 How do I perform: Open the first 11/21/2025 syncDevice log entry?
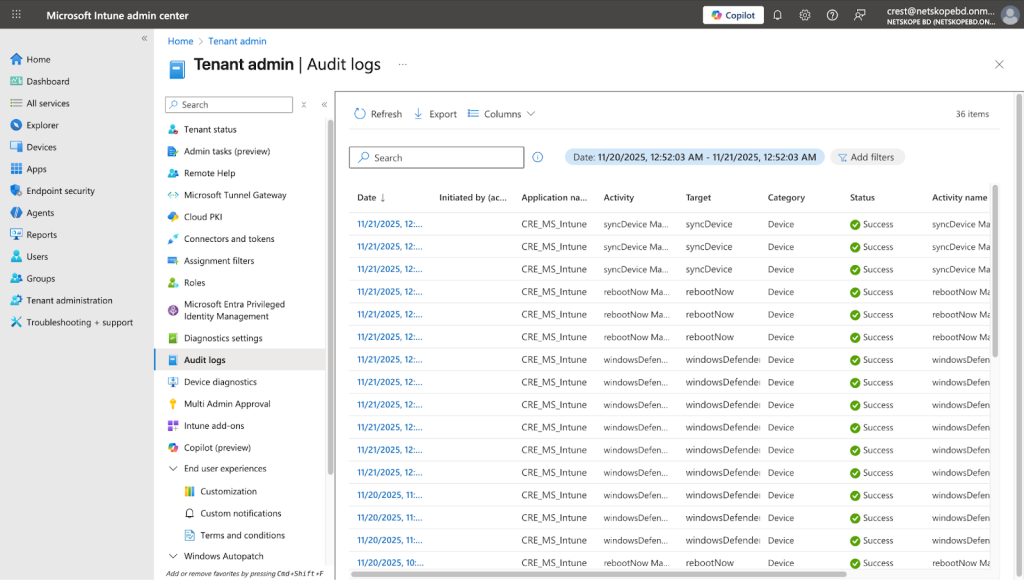tap(390, 224)
